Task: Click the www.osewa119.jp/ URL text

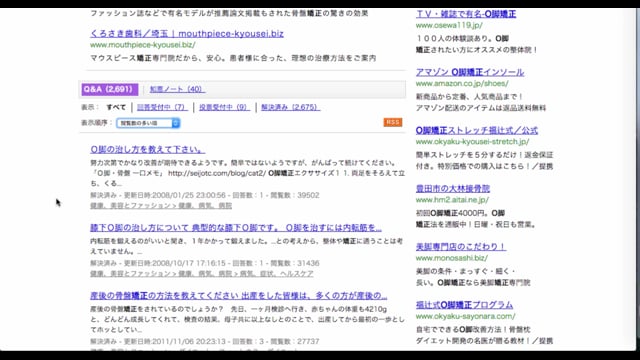Action: pyautogui.click(x=449, y=25)
